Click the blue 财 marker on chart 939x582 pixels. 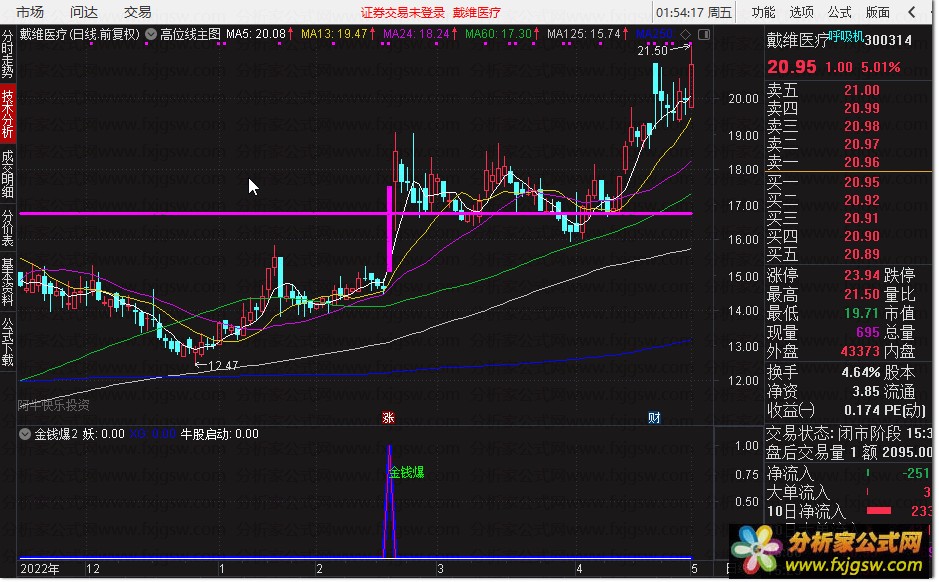pos(654,417)
